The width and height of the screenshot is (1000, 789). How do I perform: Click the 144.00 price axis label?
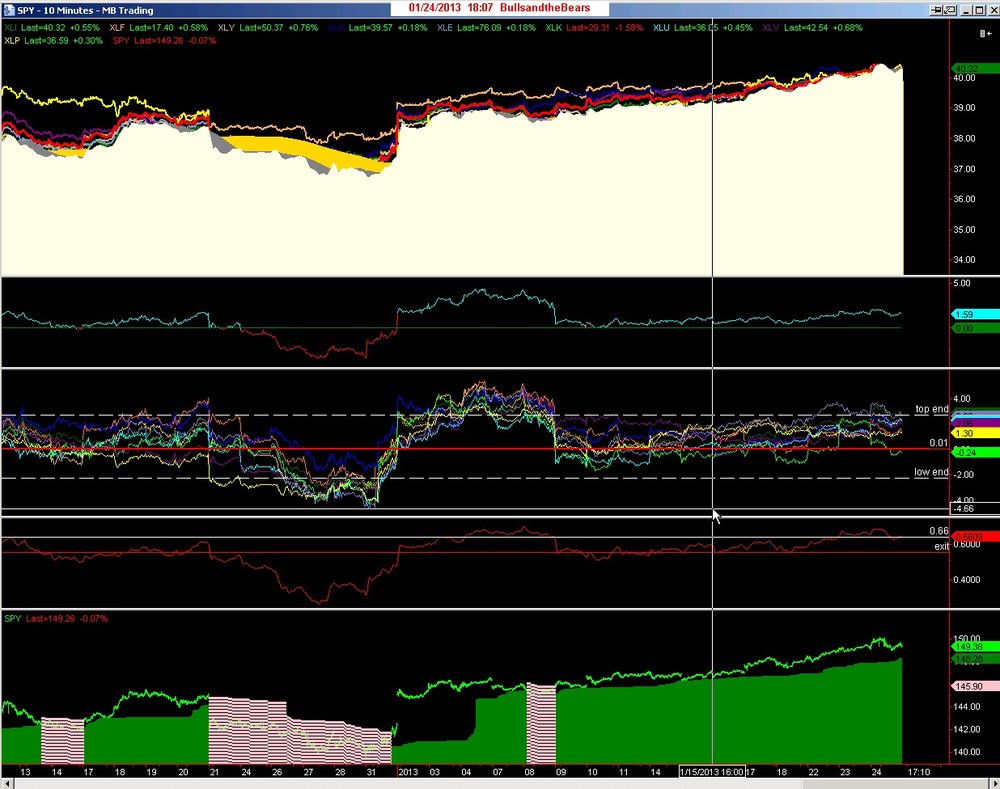967,707
